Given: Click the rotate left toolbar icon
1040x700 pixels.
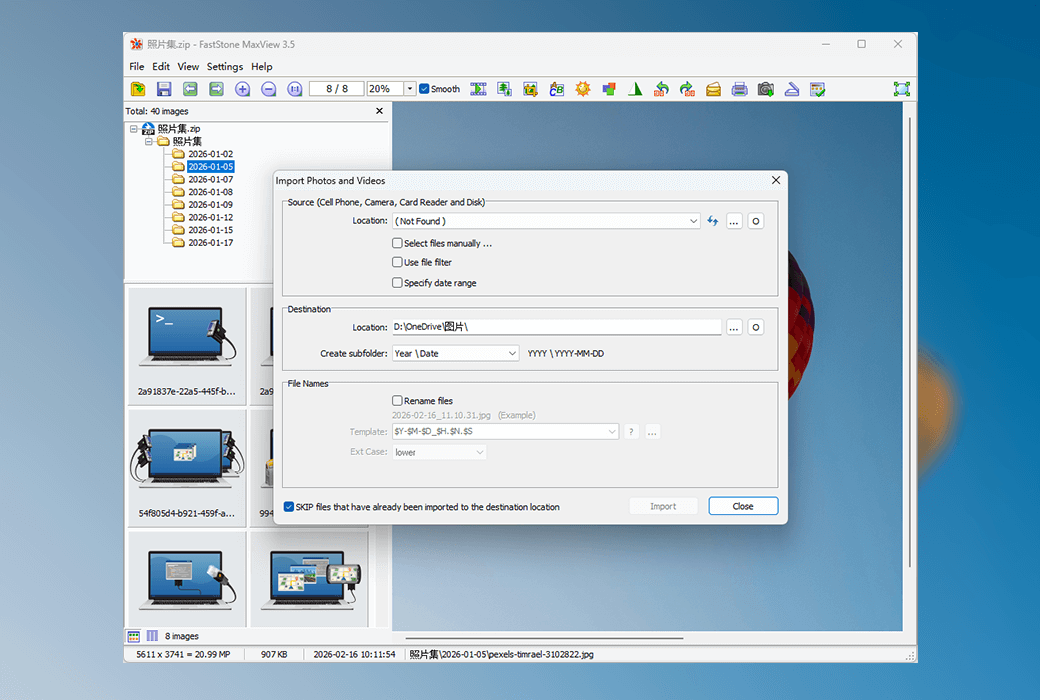Looking at the screenshot, I should [x=661, y=89].
